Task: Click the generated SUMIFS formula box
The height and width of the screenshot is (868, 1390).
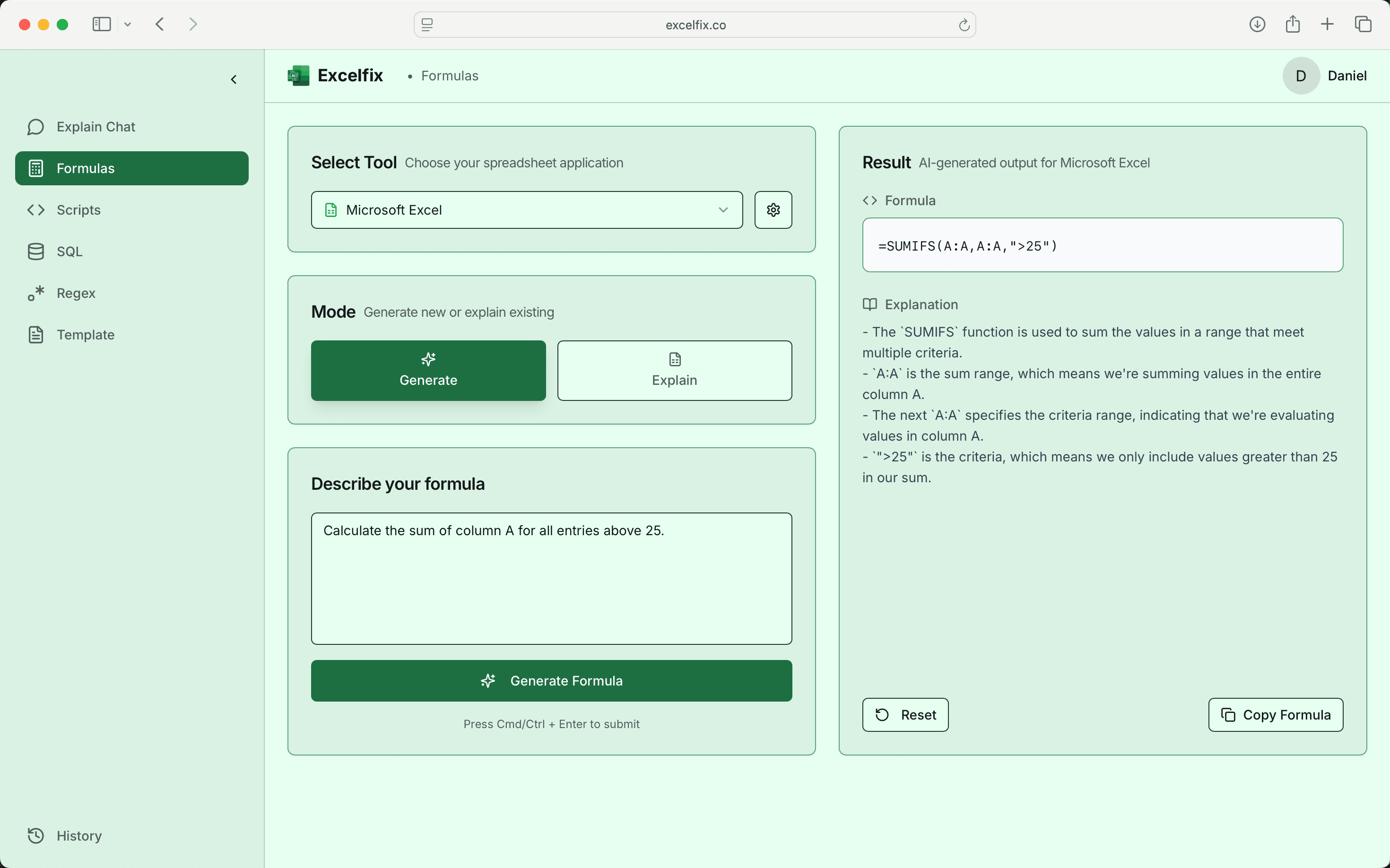Action: [x=1103, y=245]
